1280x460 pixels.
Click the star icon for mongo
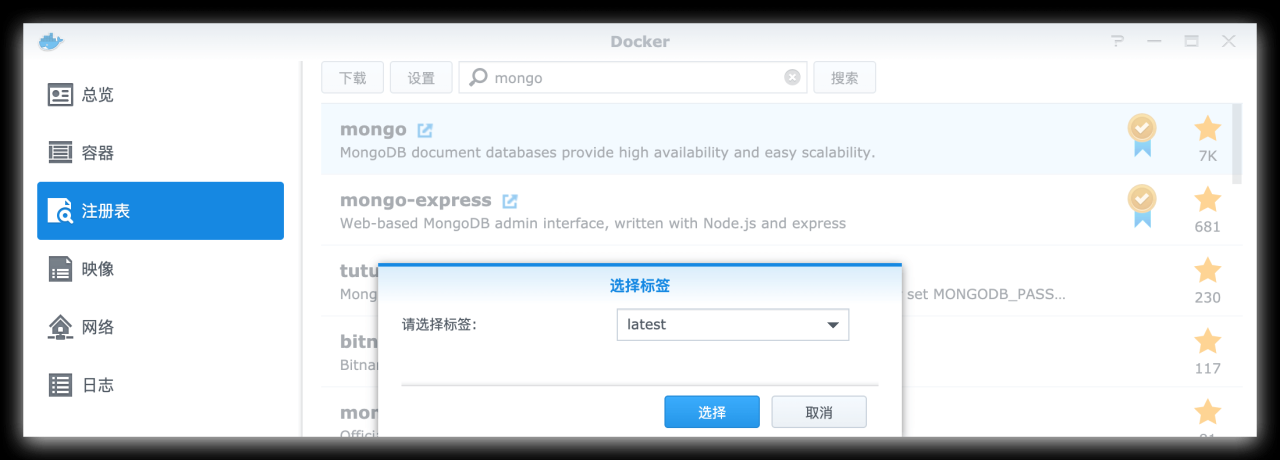click(1207, 129)
